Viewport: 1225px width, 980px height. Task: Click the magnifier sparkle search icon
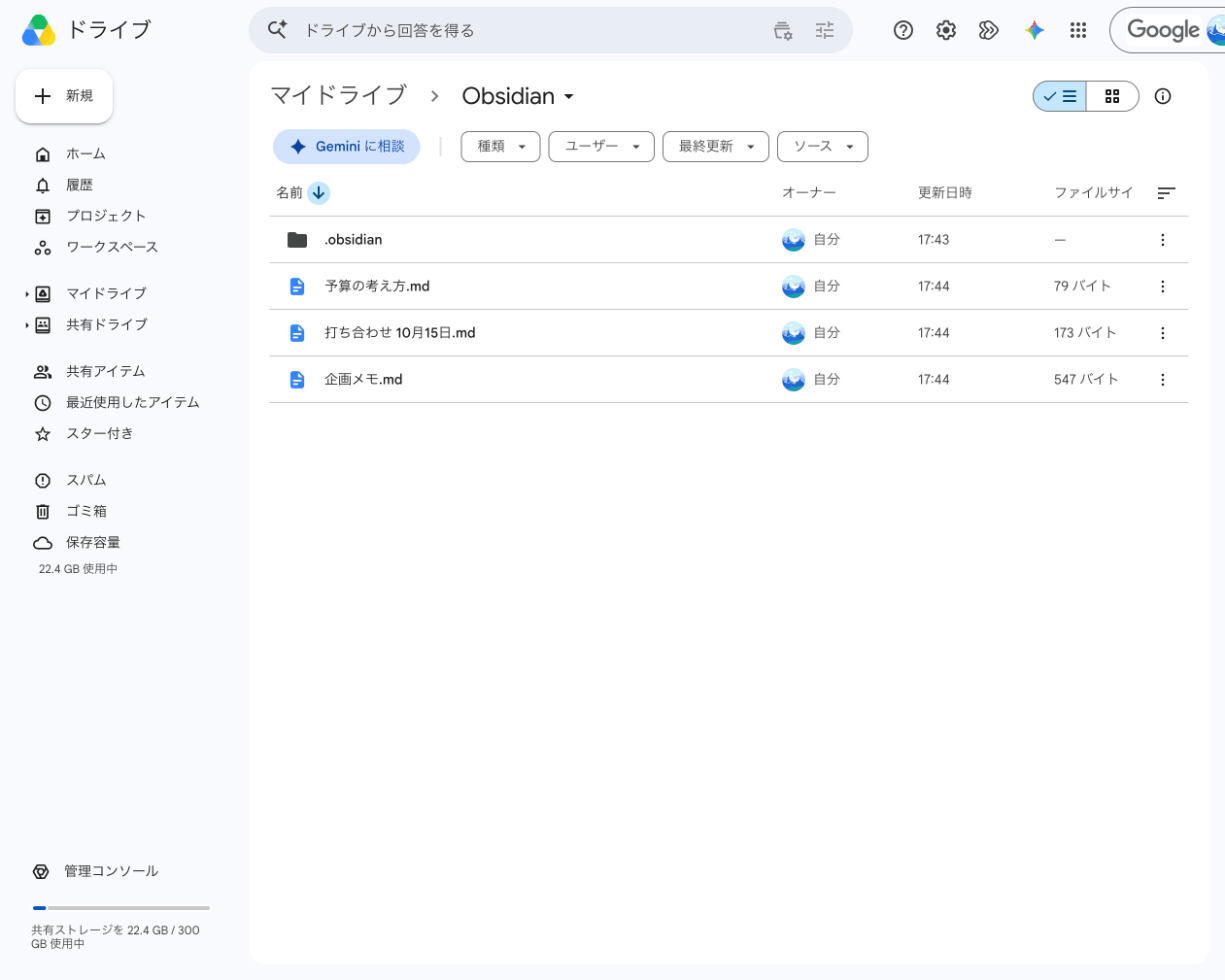click(277, 30)
